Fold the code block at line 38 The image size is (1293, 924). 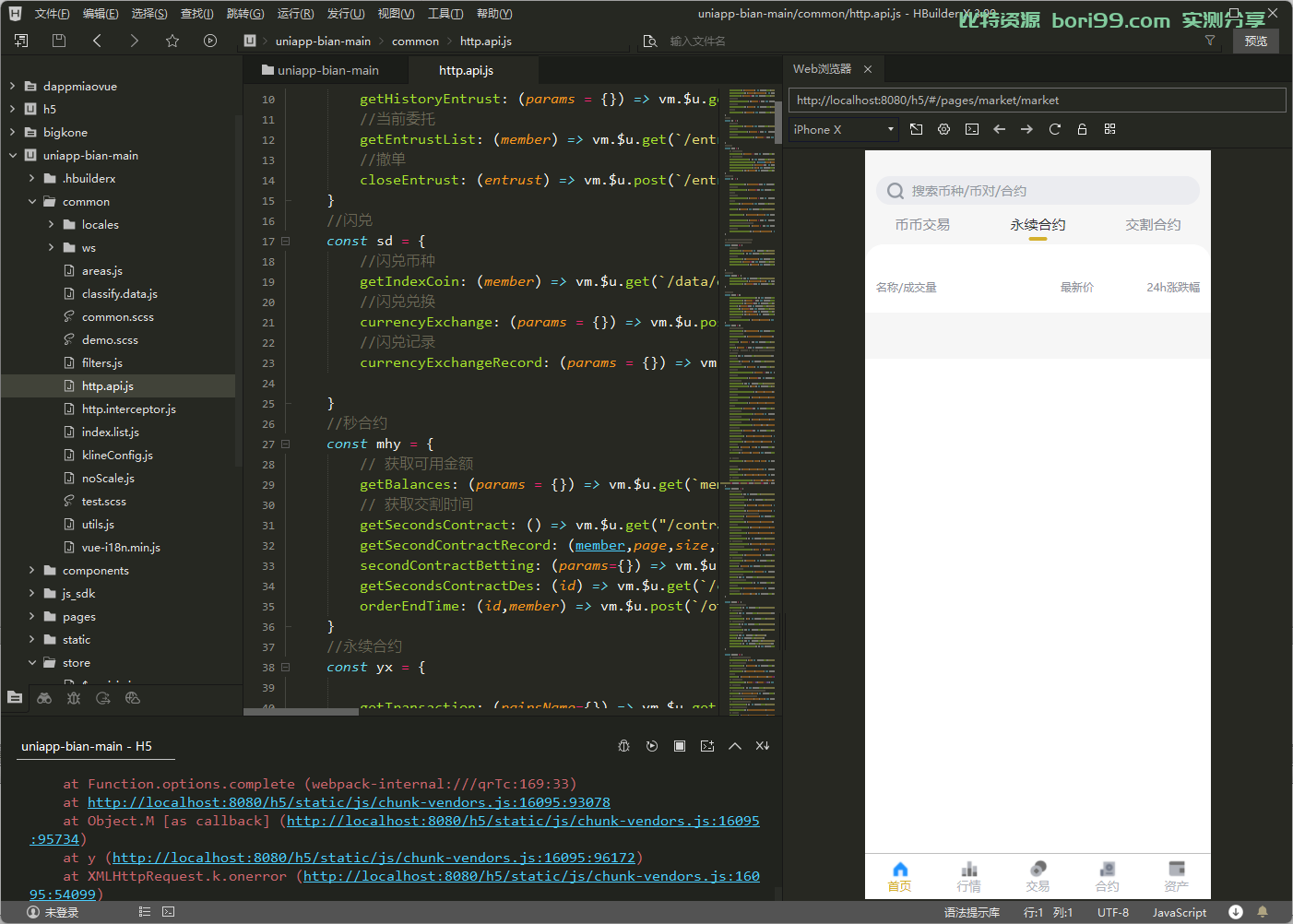tap(286, 668)
